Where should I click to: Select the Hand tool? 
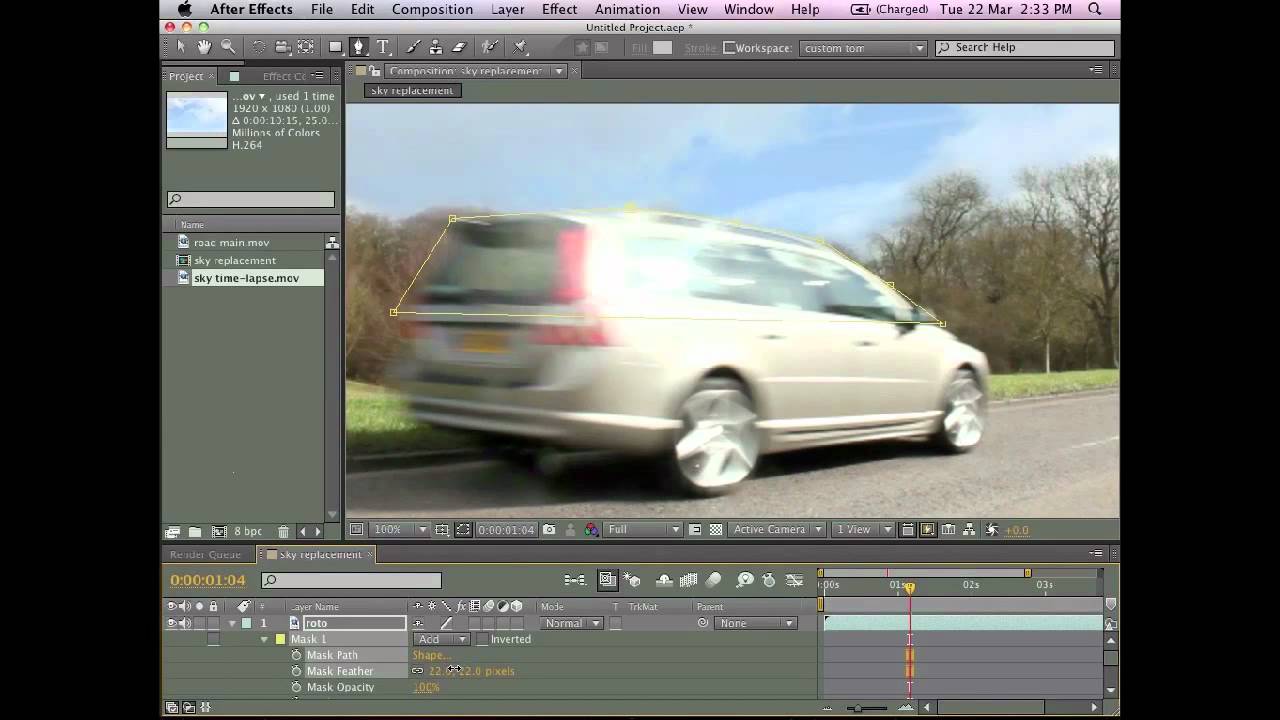204,47
